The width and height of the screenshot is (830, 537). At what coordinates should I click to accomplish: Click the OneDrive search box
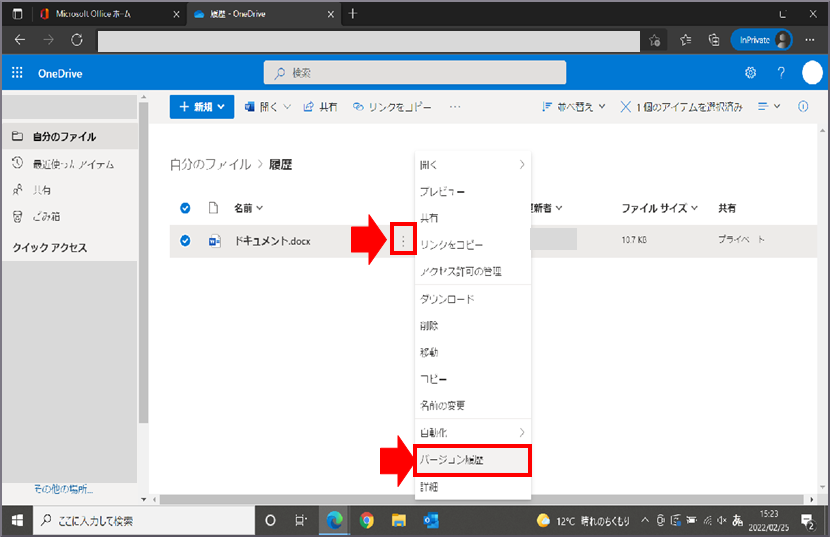[415, 73]
